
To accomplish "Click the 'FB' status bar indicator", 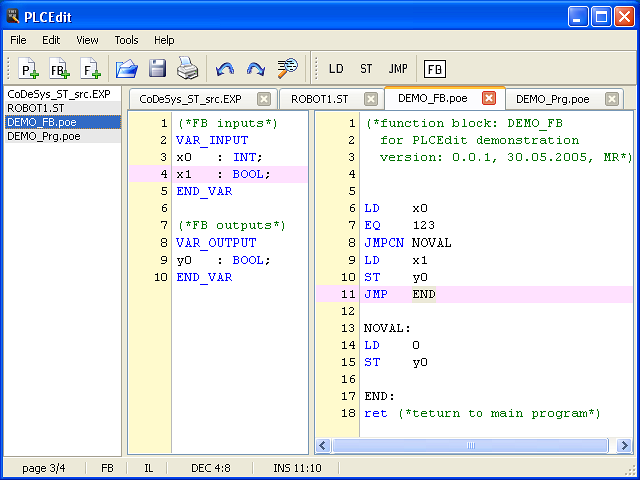I will [107, 468].
